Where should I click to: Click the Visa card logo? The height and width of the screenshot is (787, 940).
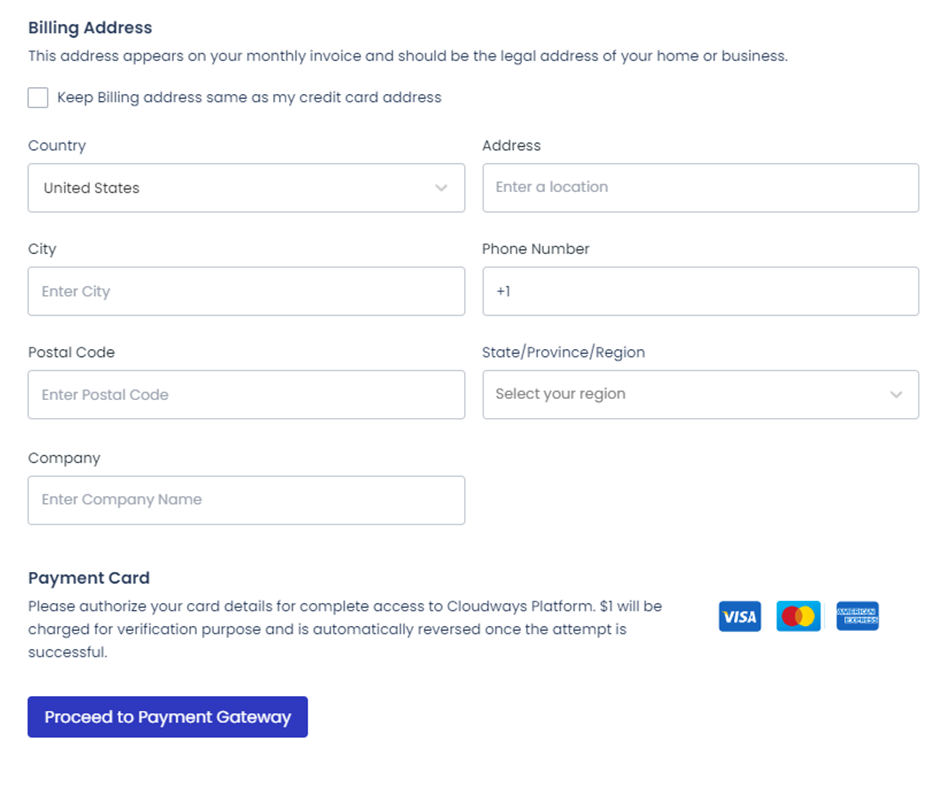tap(739, 616)
